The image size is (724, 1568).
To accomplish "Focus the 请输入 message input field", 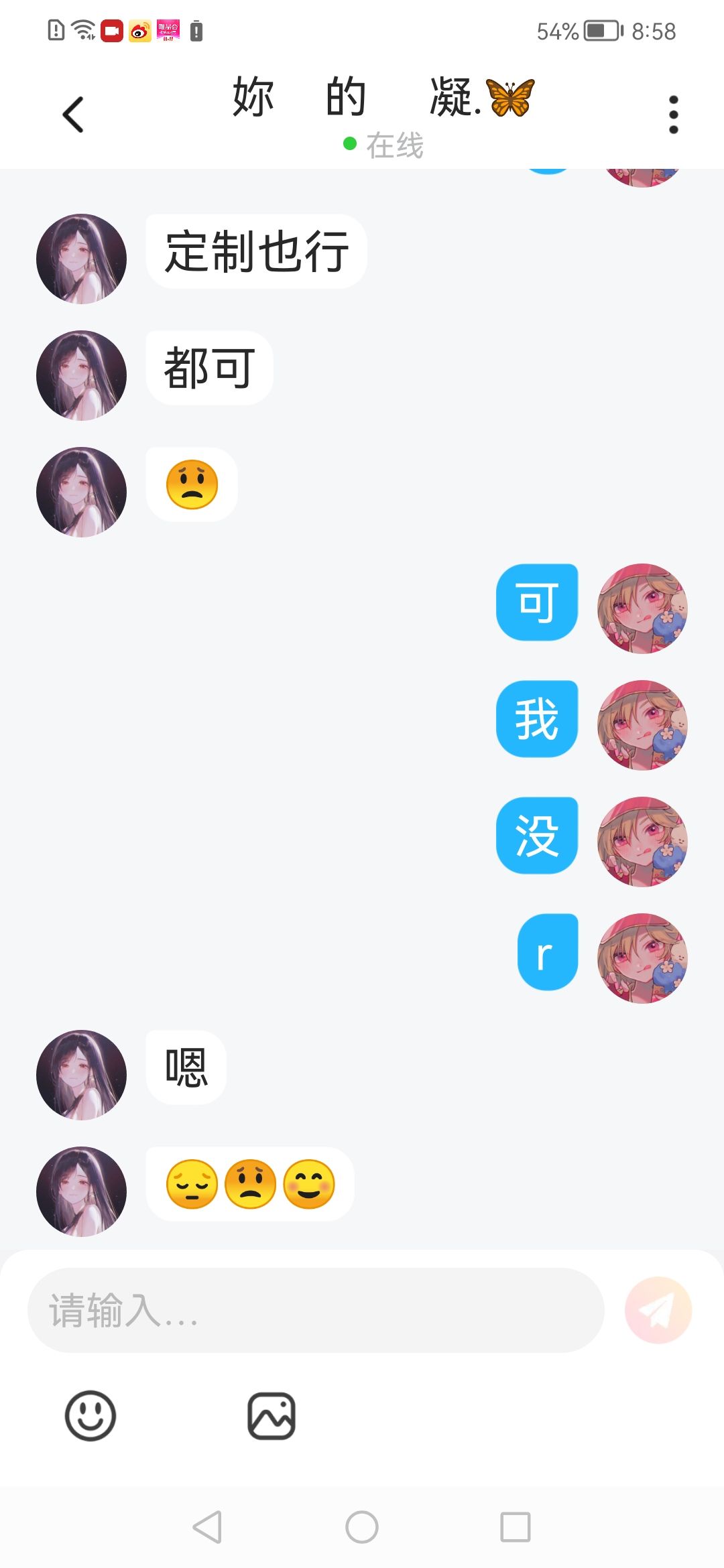I will (316, 1310).
